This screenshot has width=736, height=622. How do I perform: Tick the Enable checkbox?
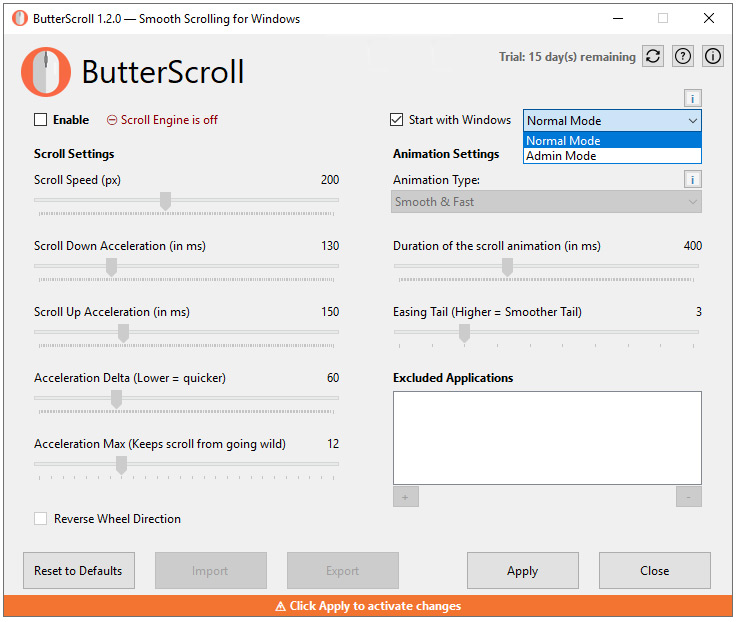40,120
